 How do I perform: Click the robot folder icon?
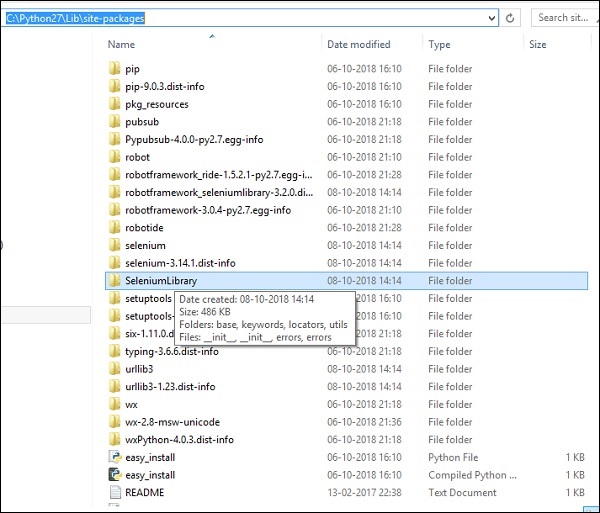click(114, 157)
